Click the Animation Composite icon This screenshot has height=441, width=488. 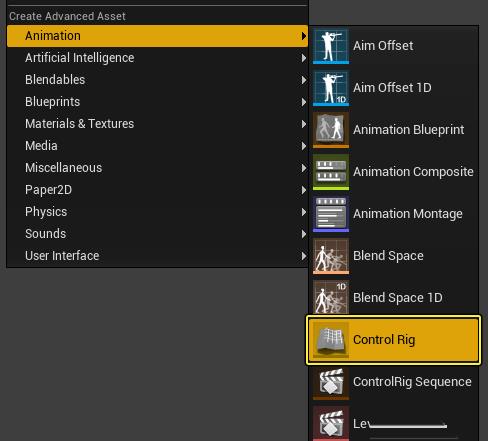[x=331, y=172]
